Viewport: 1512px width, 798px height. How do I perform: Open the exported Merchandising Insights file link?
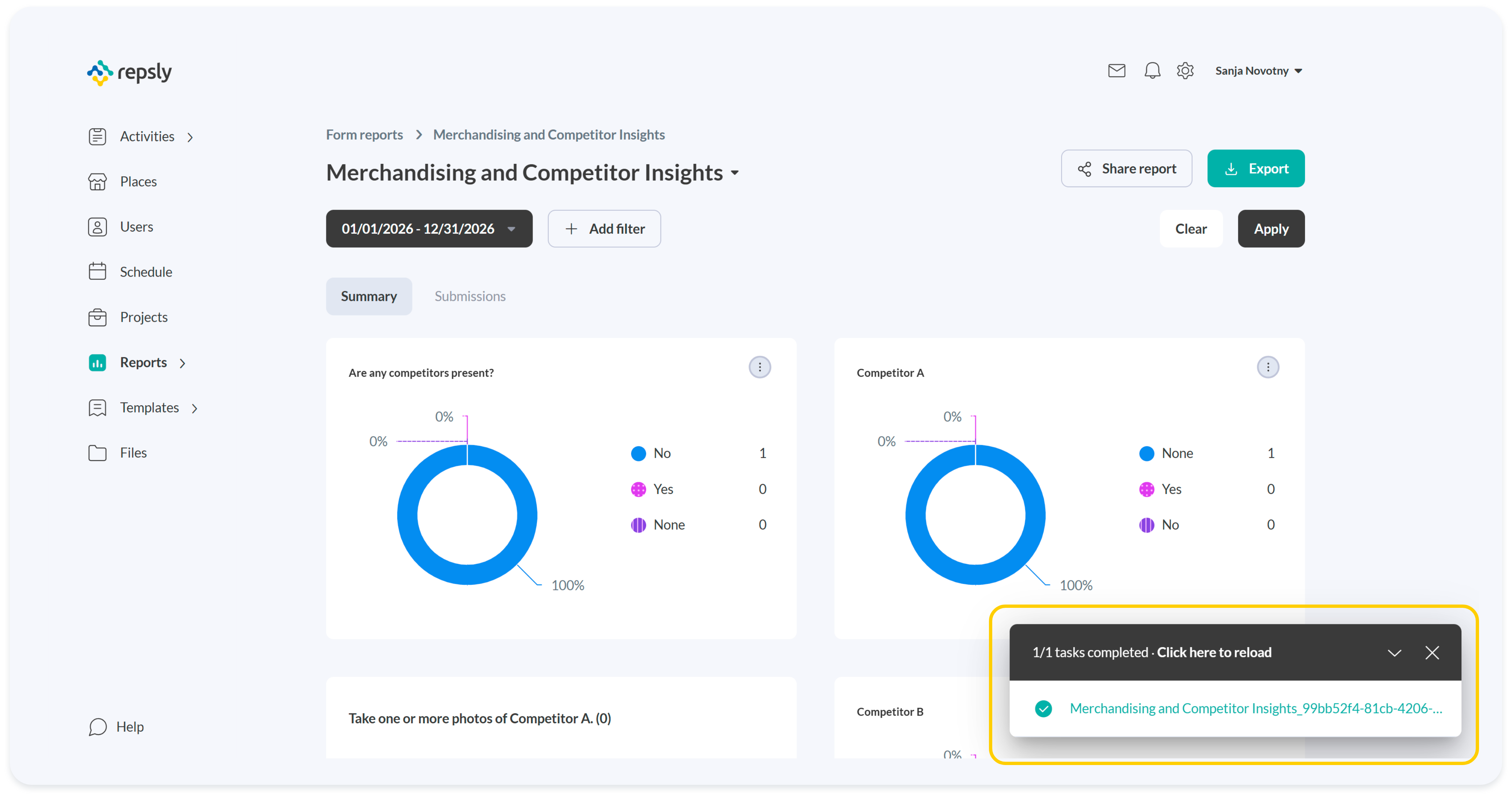pos(1255,709)
